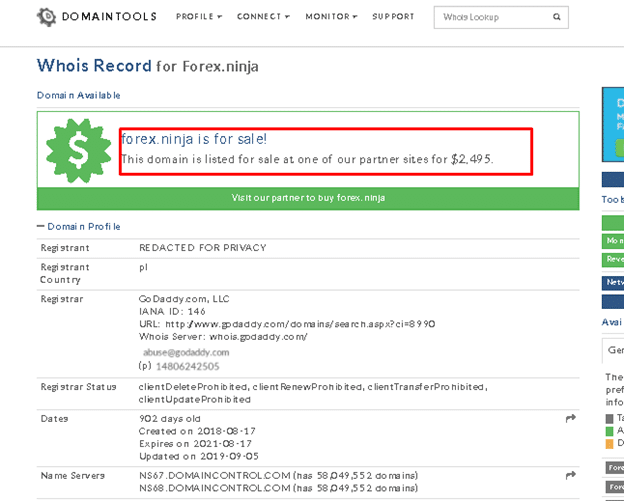Open the 'forex.ninja is for sale!' heading link
The image size is (624, 501).
click(194, 139)
